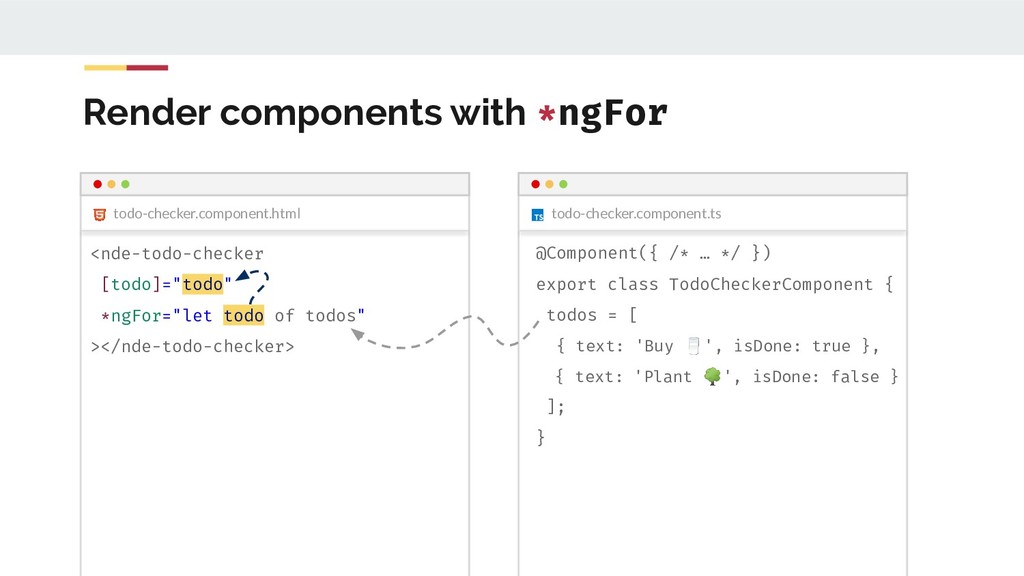
Task: Click the tree emoji after 'Plant'
Action: (x=712, y=376)
